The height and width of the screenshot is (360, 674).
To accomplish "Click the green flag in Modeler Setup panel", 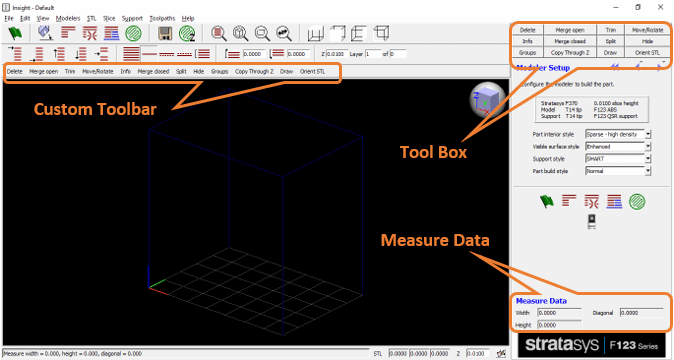I will 547,201.
